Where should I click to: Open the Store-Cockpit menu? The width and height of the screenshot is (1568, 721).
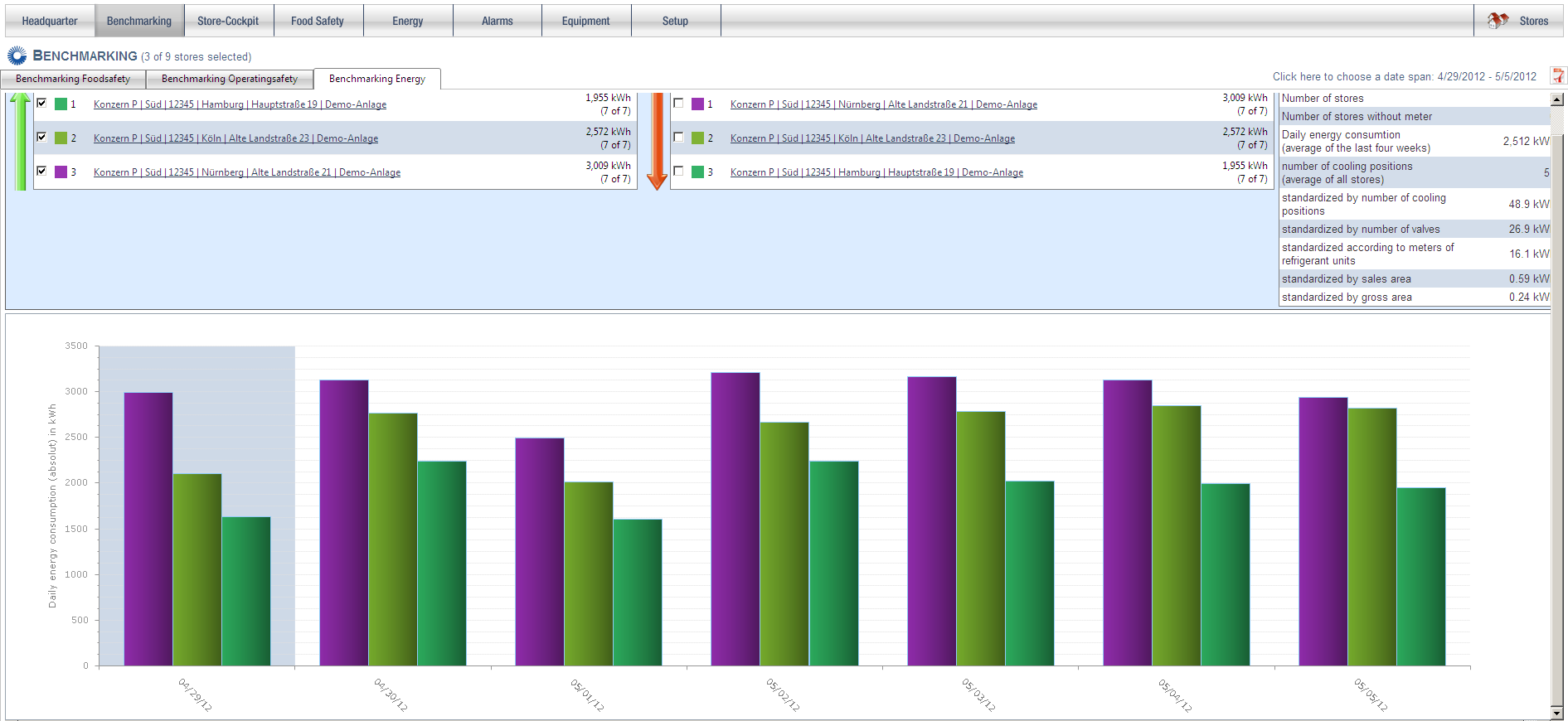point(228,21)
